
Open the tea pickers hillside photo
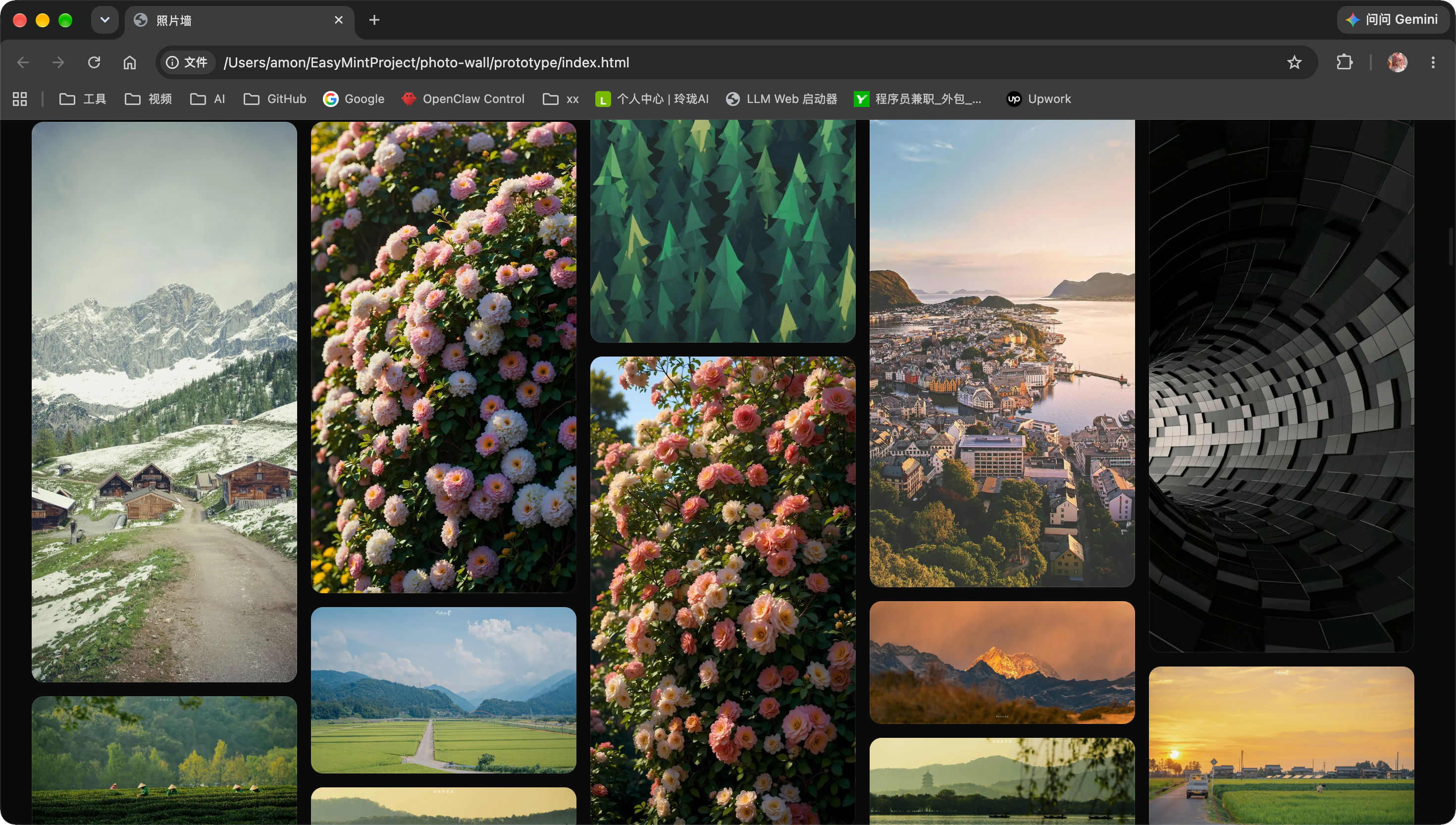(x=164, y=761)
